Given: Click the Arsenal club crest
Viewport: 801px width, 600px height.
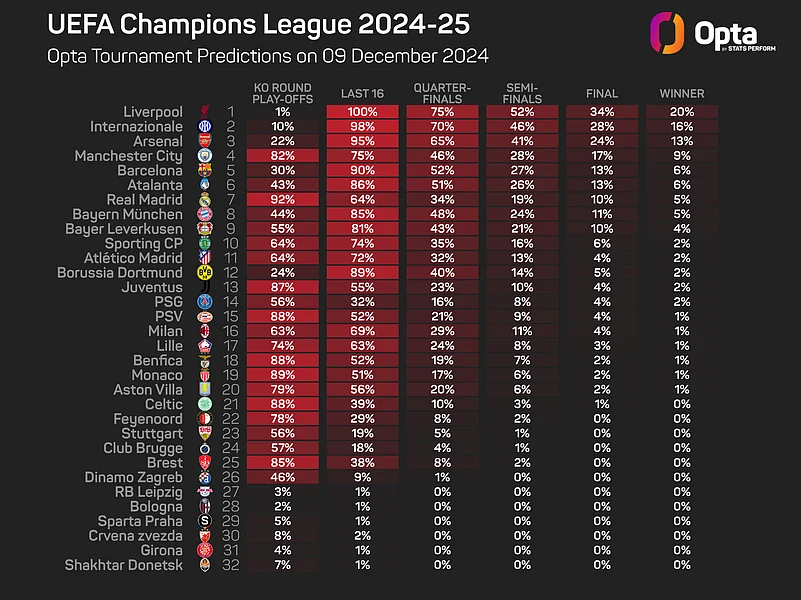Looking at the screenshot, I should click(x=205, y=142).
